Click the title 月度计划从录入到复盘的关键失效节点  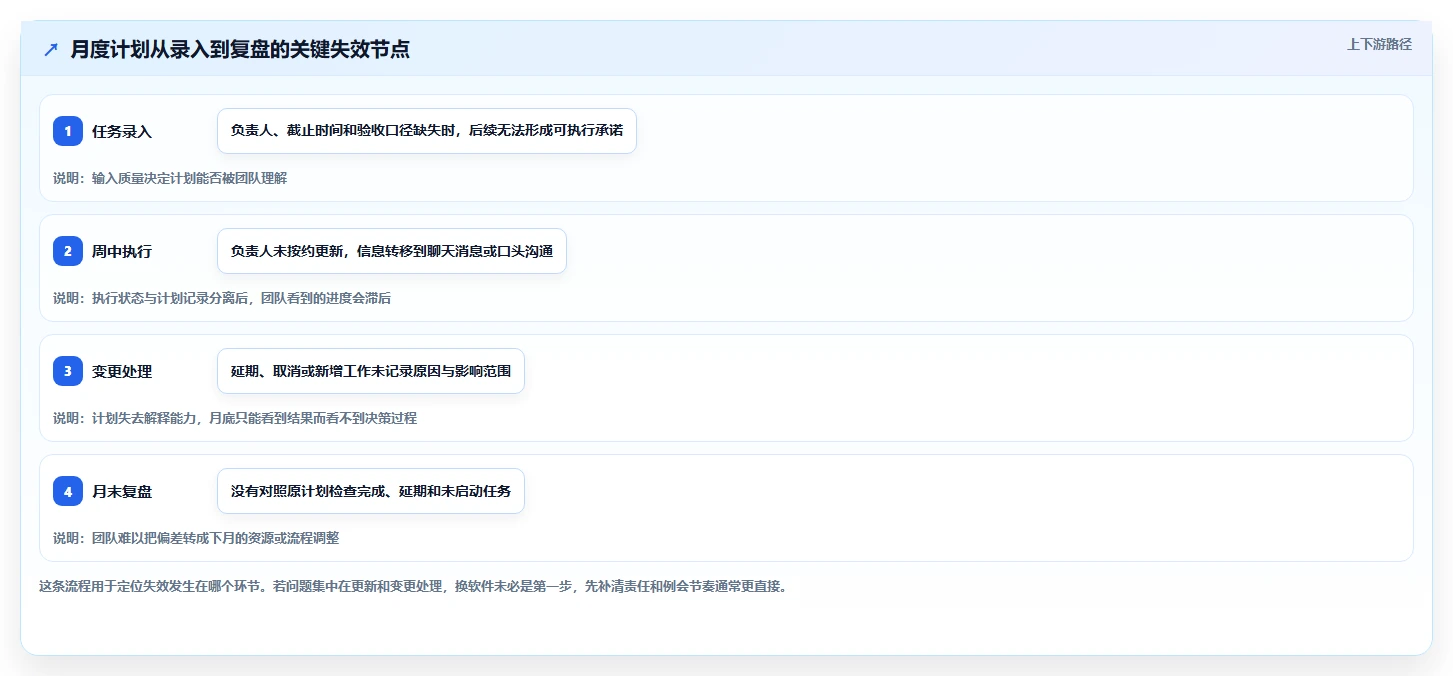240,50
